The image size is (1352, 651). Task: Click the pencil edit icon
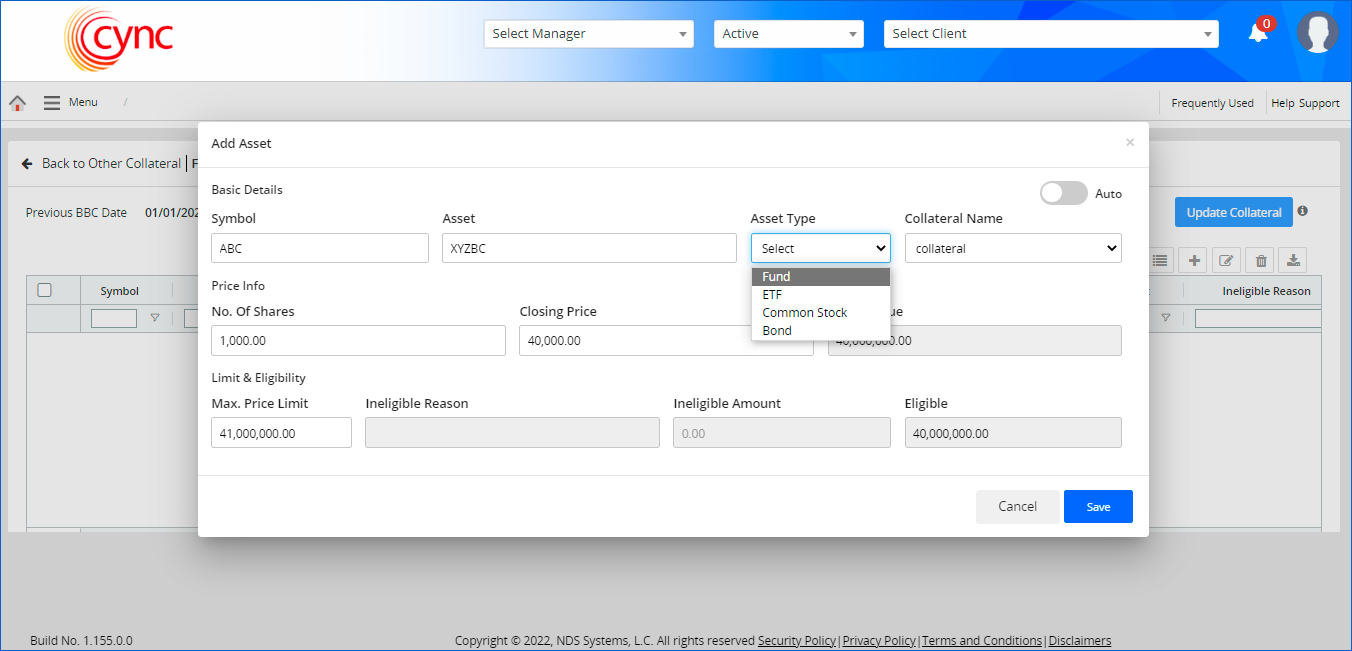click(x=1227, y=261)
